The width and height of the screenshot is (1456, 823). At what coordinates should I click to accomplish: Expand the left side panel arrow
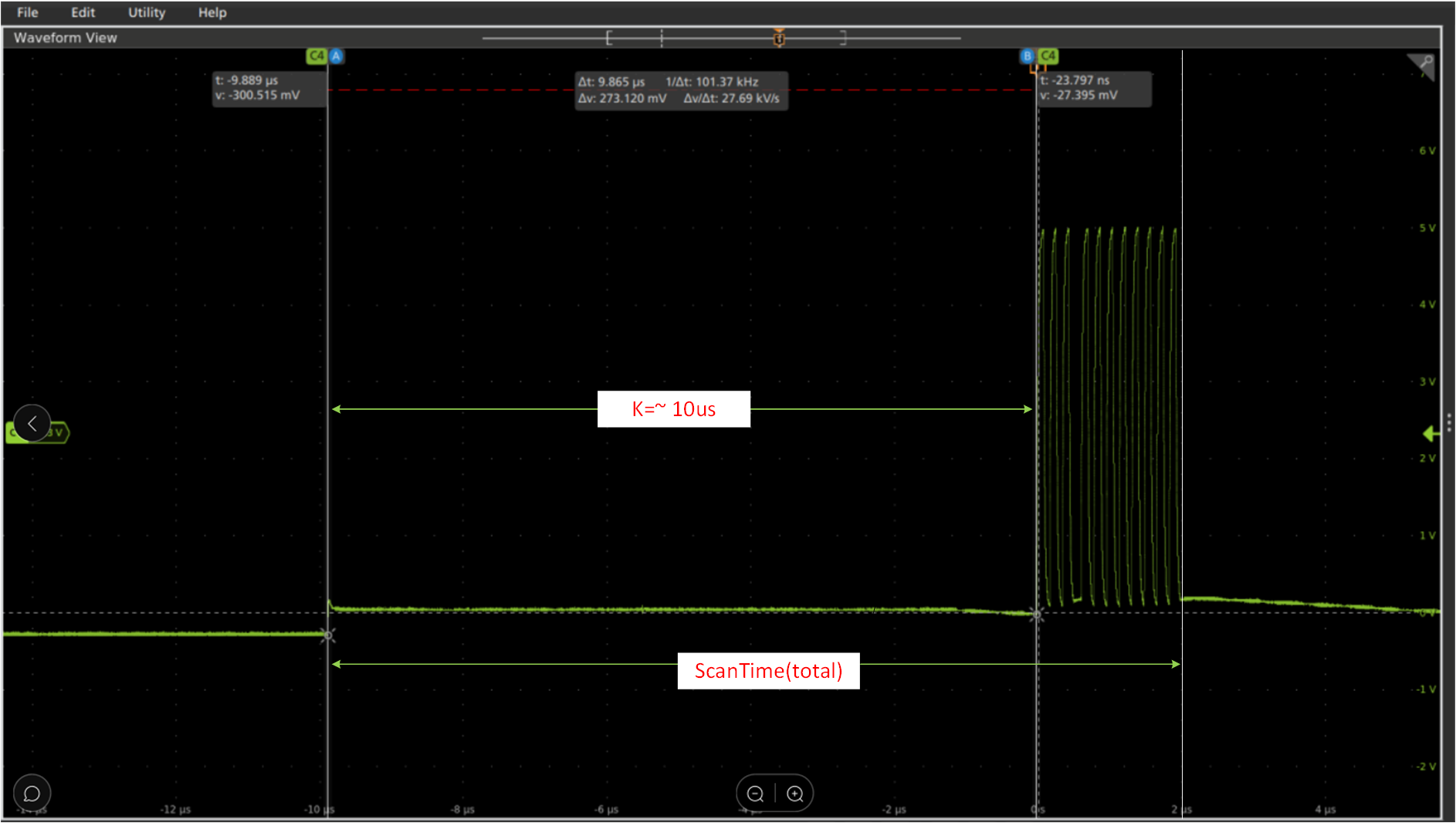[32, 423]
